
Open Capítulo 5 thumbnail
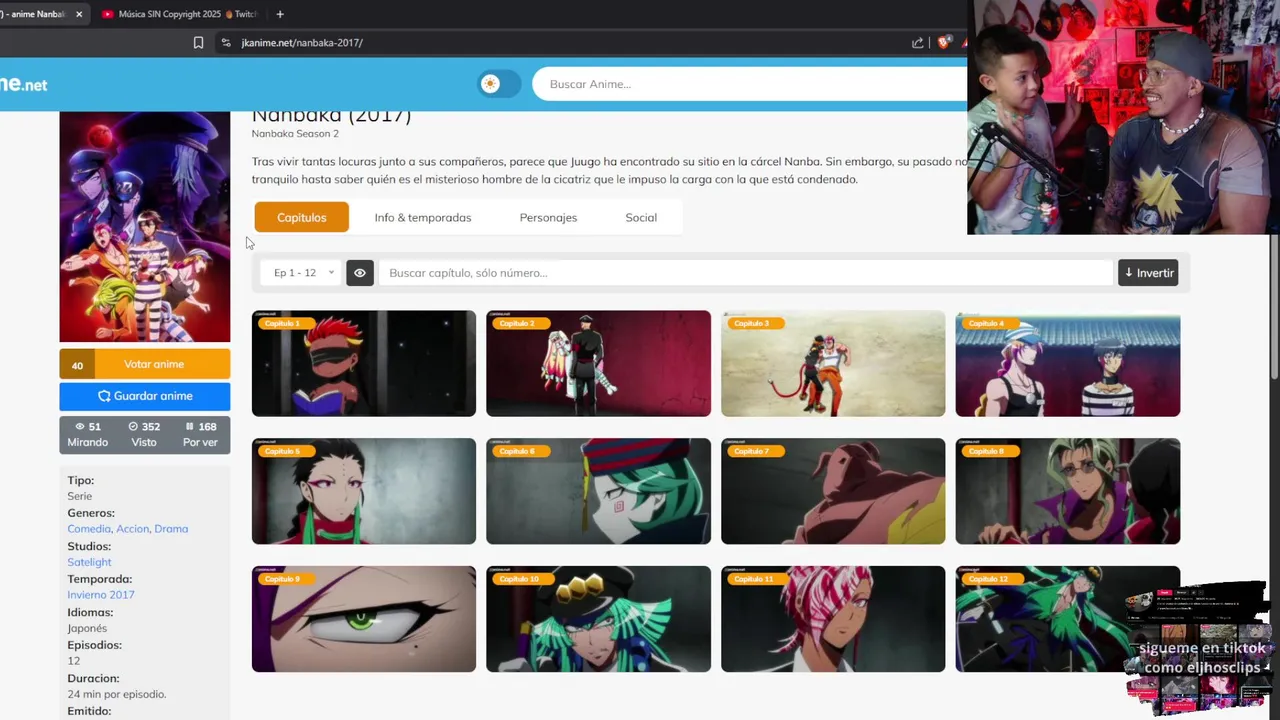click(x=364, y=491)
